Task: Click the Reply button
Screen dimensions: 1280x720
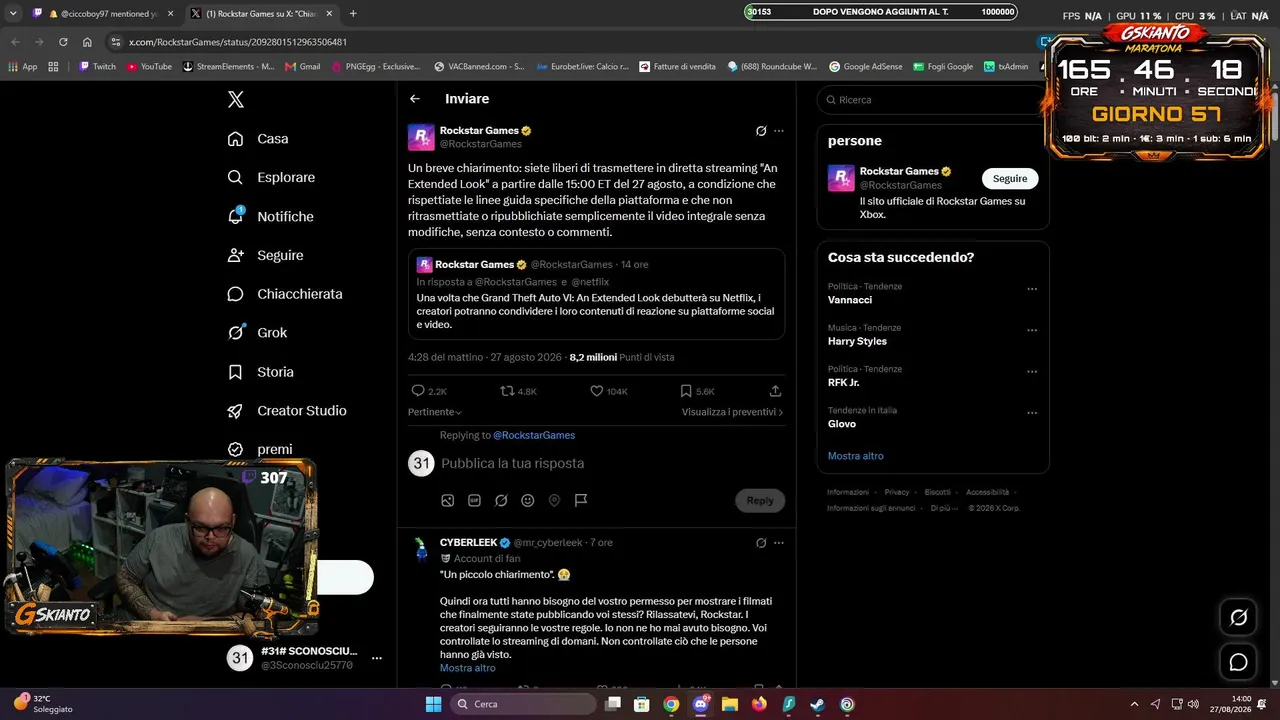Action: tap(760, 500)
